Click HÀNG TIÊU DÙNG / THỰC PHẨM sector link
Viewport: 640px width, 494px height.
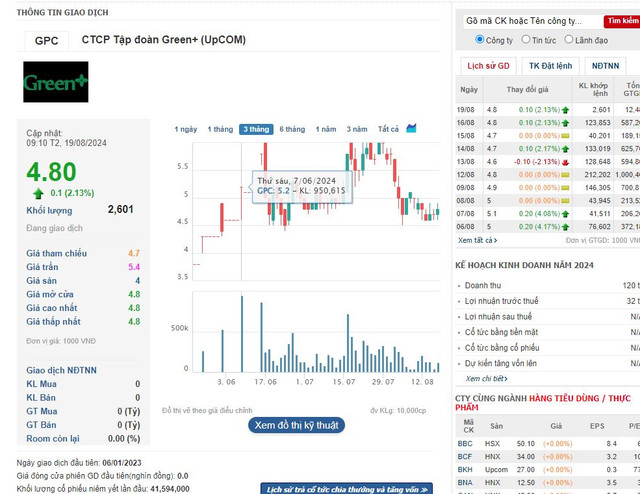coord(543,403)
